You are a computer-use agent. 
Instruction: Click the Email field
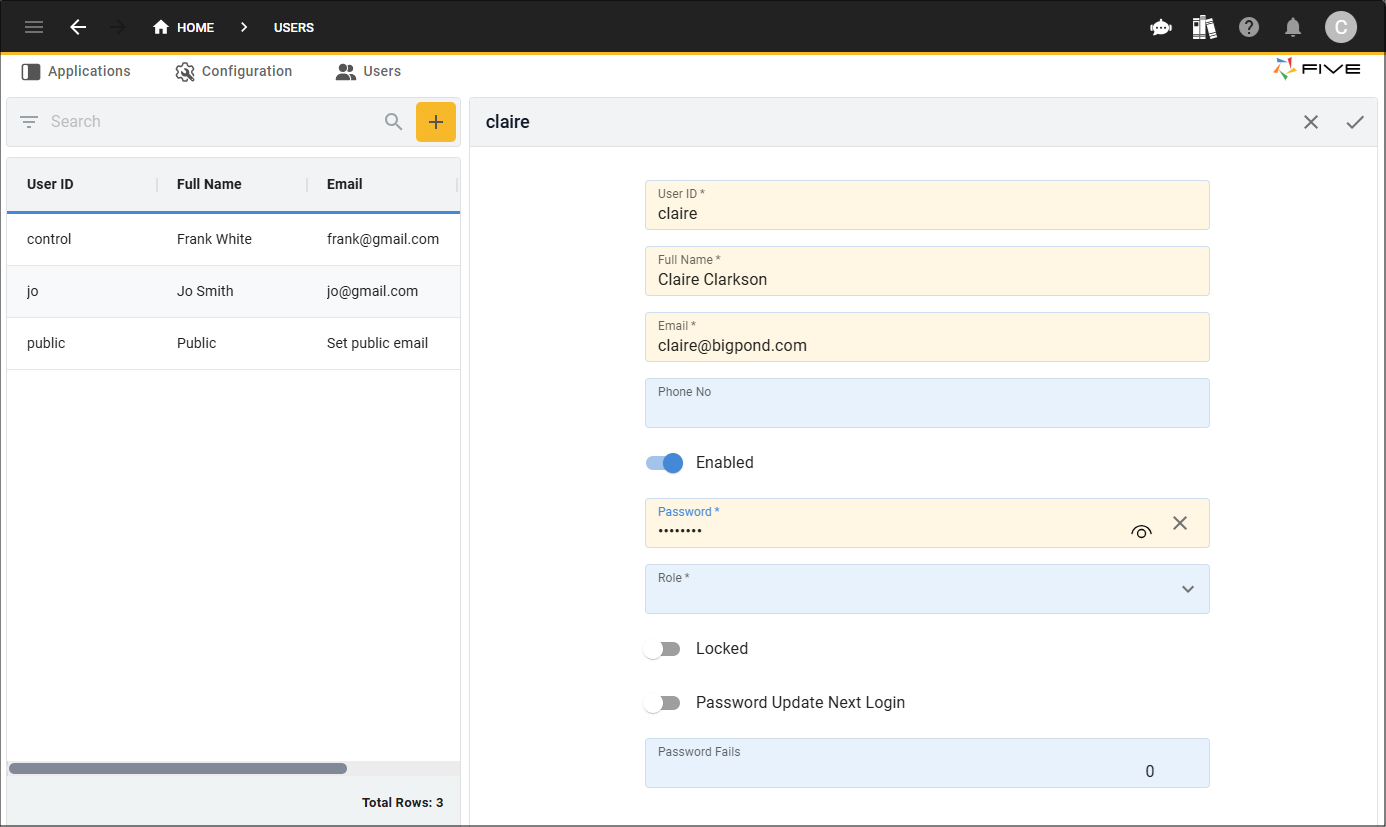point(927,337)
